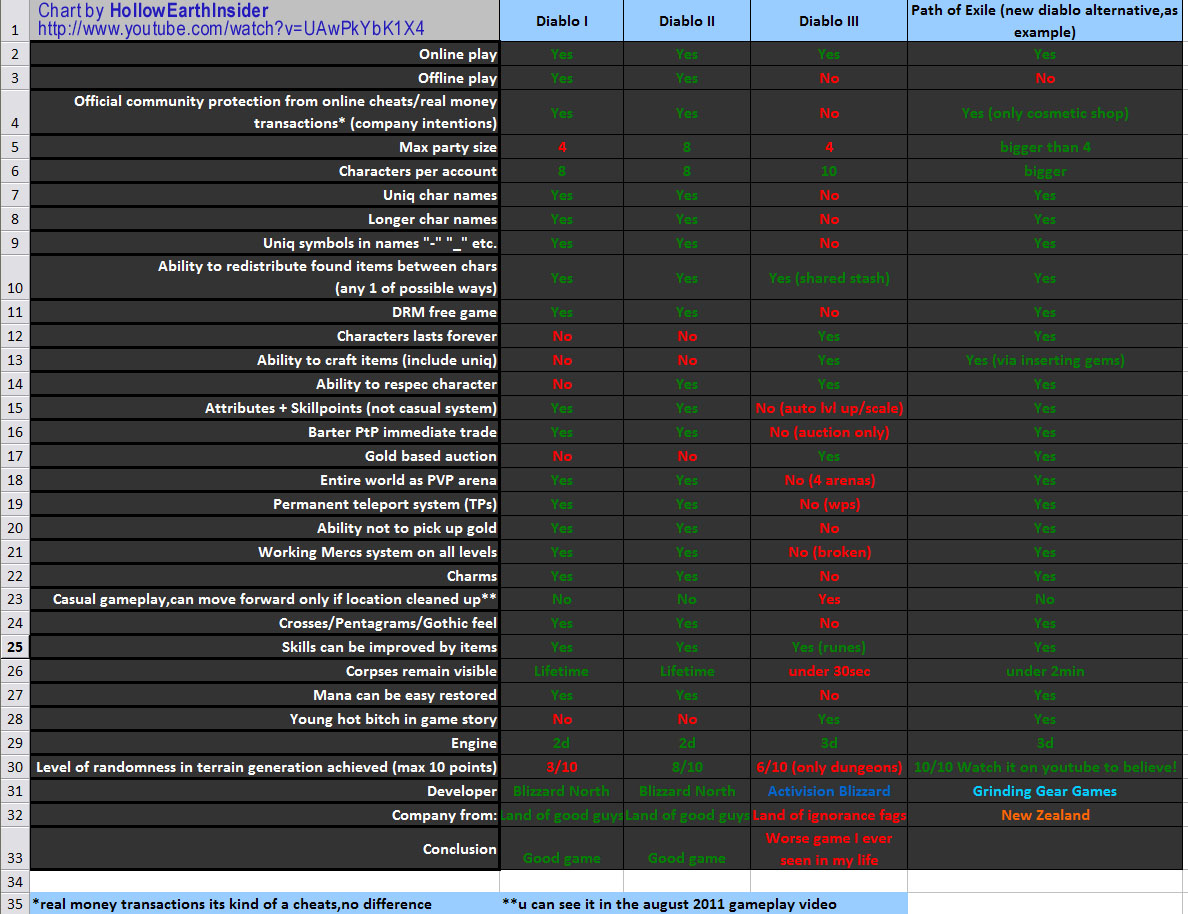Click the "New Zealand" cell
The image size is (1188, 914).
point(1045,815)
